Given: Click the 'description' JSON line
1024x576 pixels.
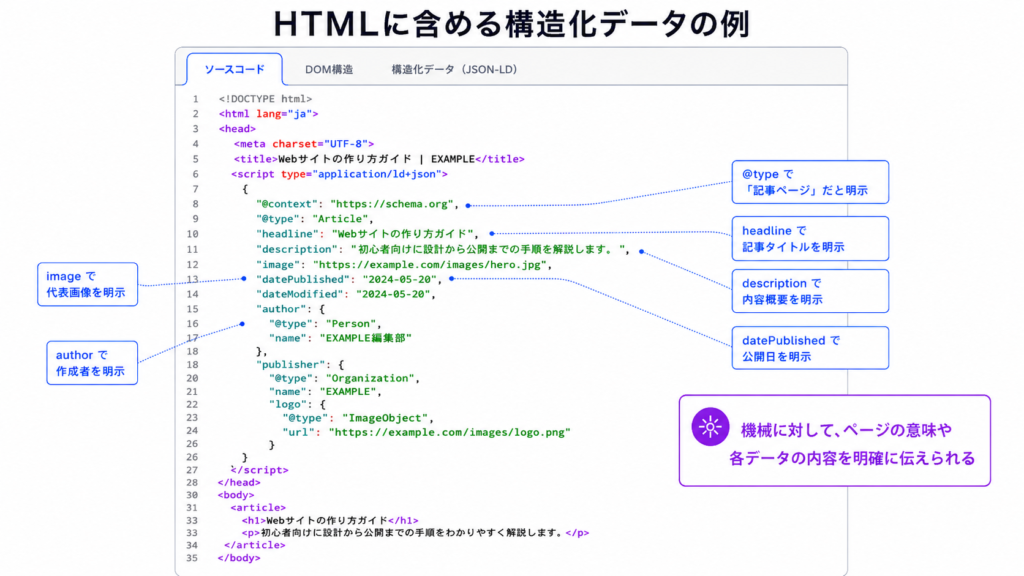Looking at the screenshot, I should (443, 249).
